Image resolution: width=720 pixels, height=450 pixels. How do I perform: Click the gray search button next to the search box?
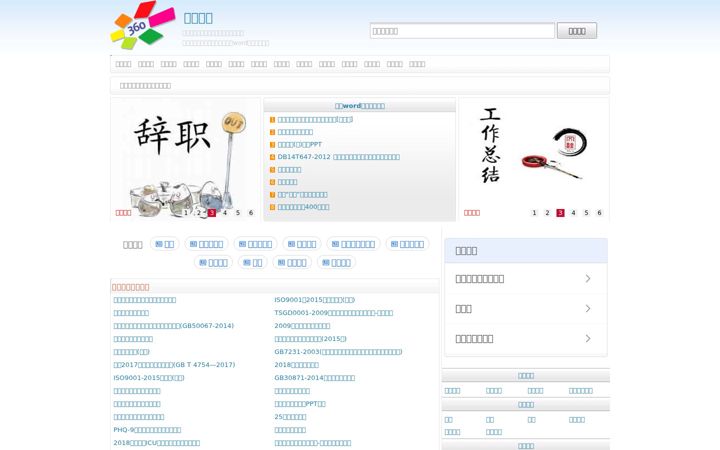tap(577, 31)
